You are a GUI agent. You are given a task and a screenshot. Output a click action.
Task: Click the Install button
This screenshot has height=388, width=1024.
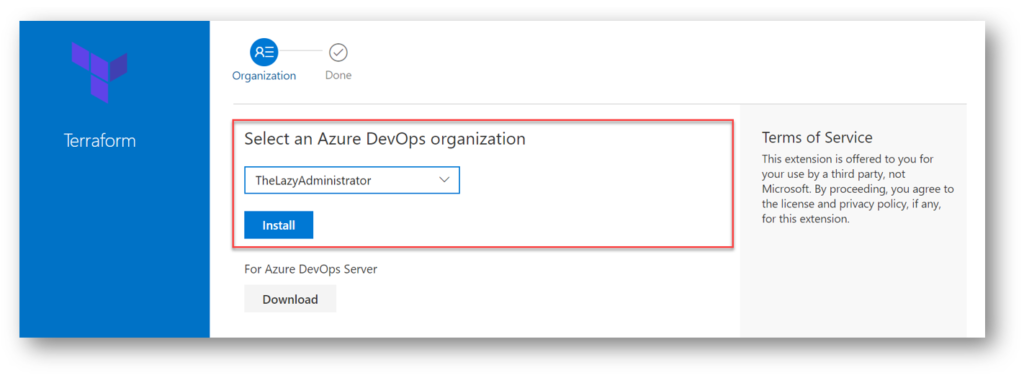pos(279,225)
